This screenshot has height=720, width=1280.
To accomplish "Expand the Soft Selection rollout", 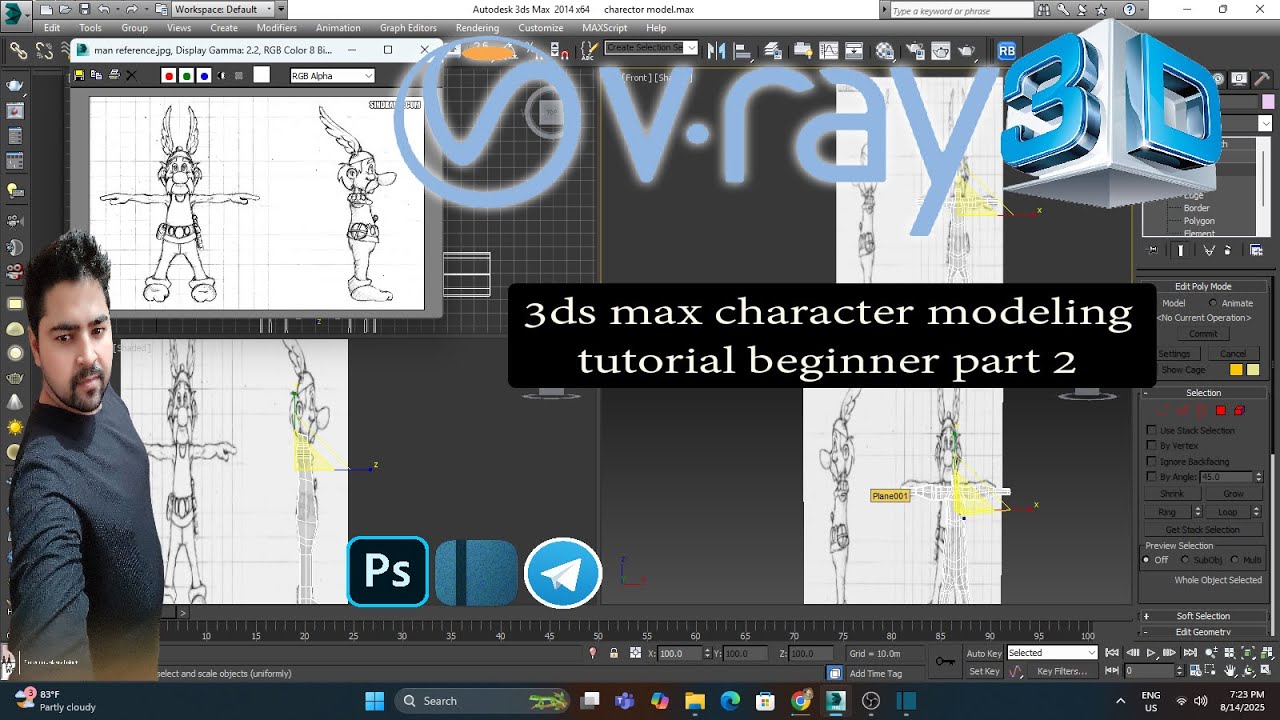I will (1203, 616).
